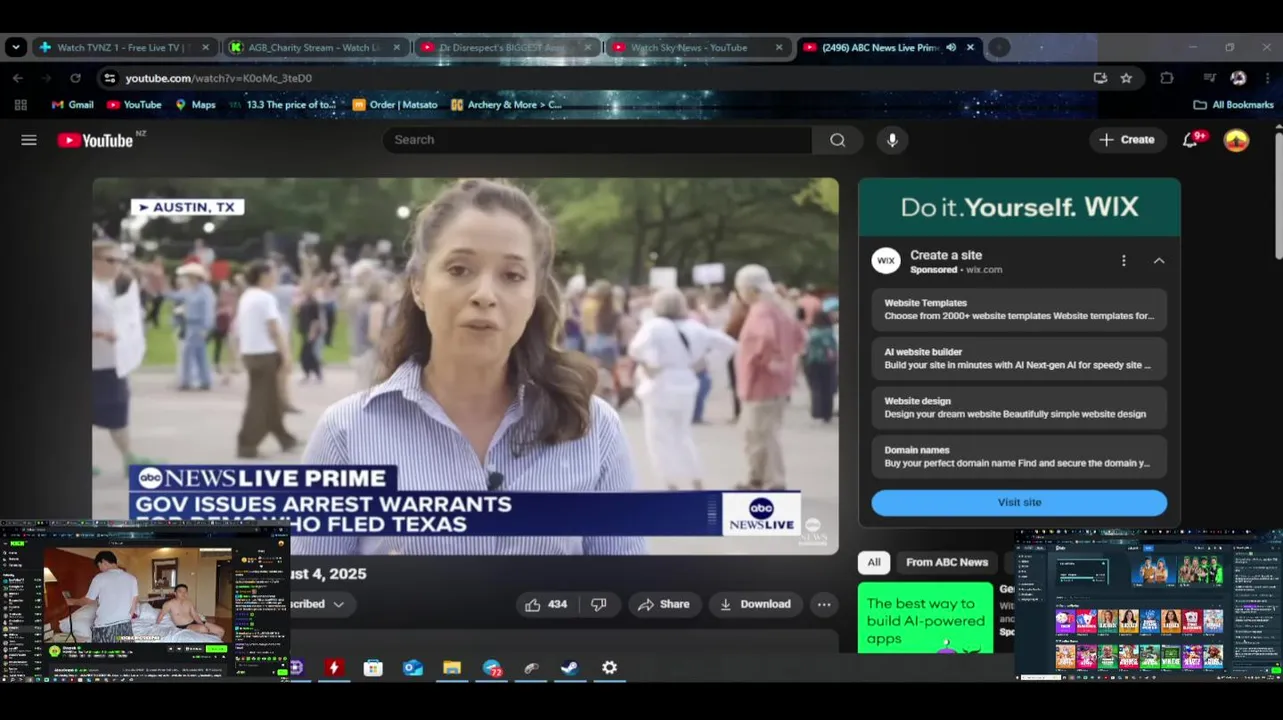1283x720 pixels.
Task: Open more actions ellipsis under video
Action: [x=823, y=604]
